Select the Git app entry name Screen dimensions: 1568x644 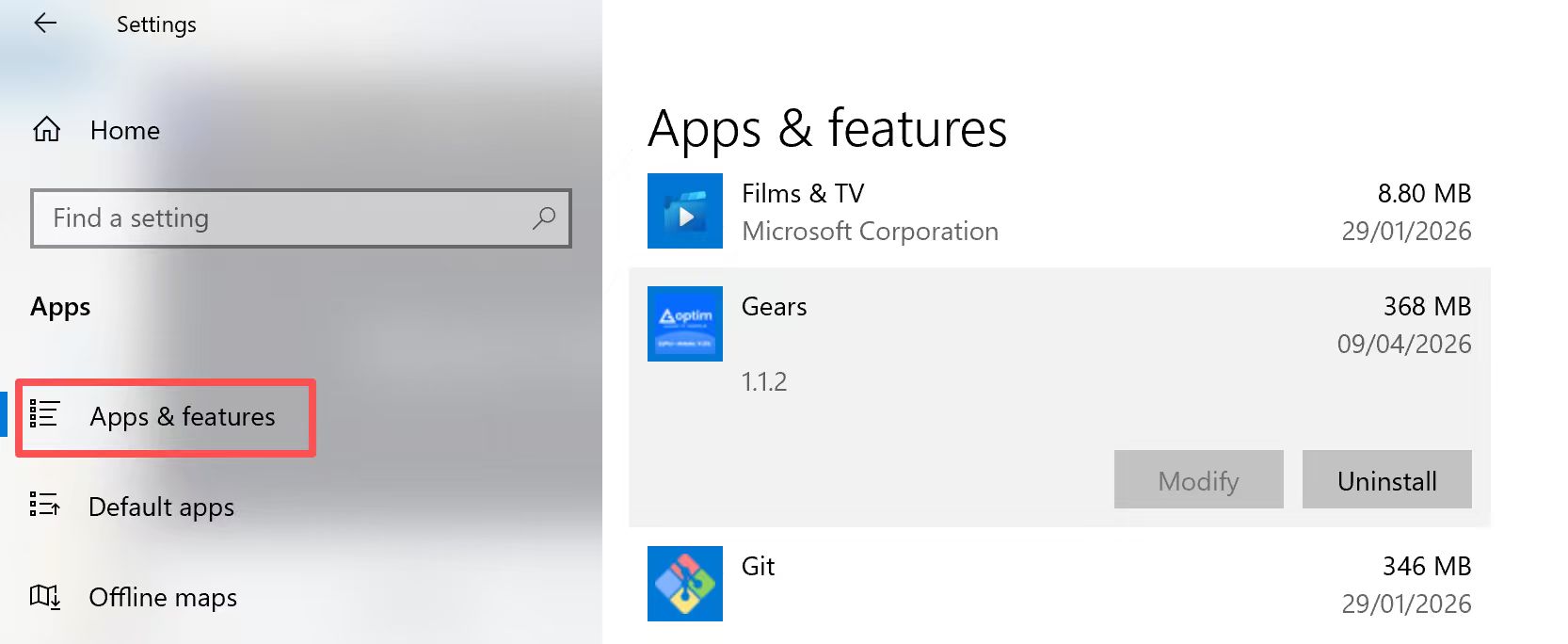(x=758, y=567)
